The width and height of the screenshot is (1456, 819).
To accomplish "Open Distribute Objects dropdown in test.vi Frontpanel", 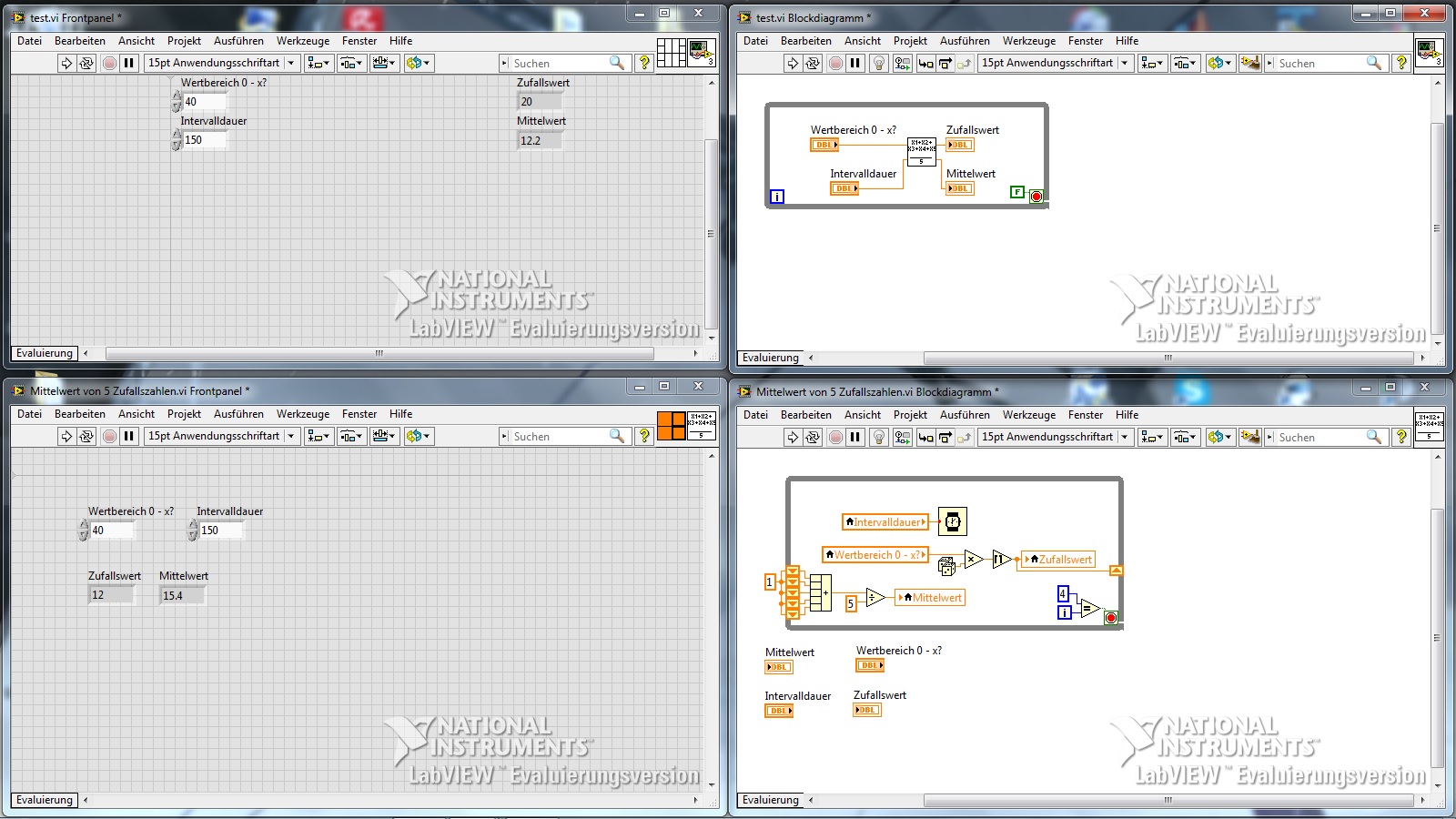I will point(351,63).
